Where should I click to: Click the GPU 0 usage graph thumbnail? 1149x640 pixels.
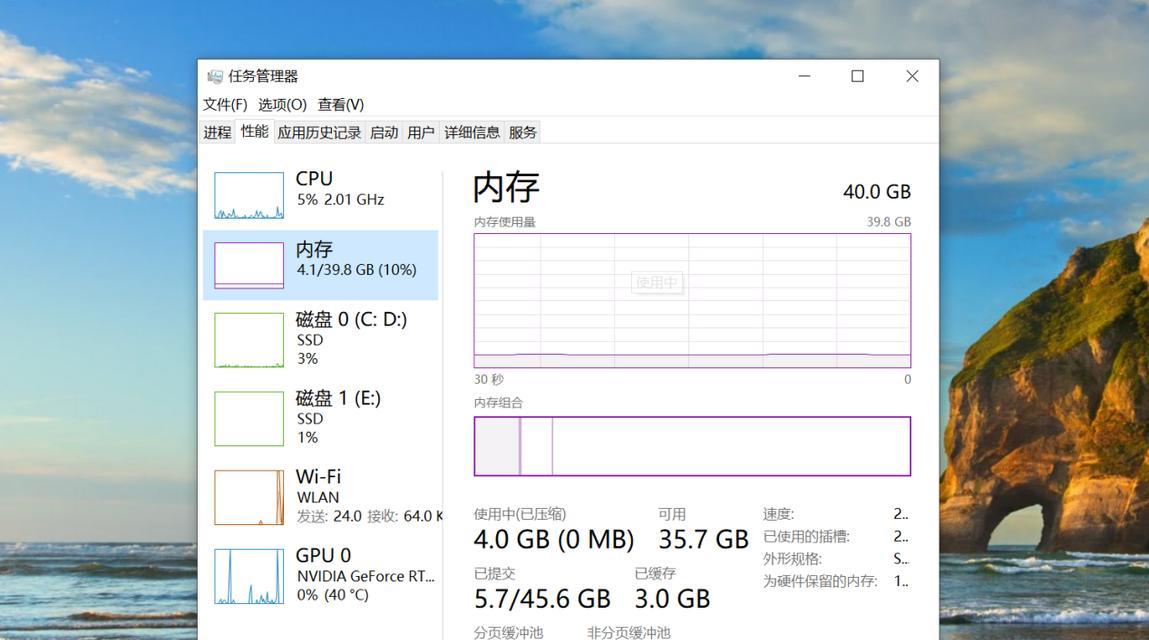[x=249, y=576]
